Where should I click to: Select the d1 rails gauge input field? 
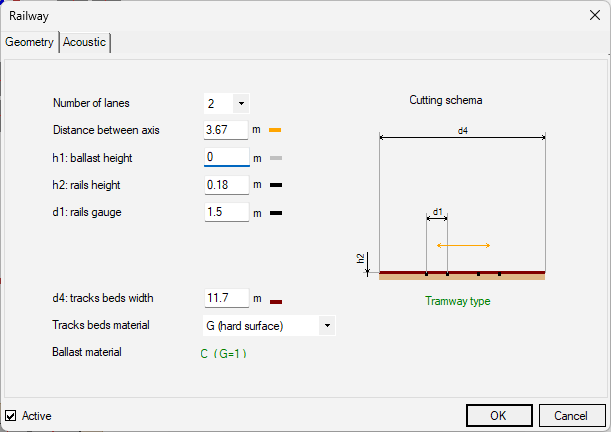click(227, 212)
